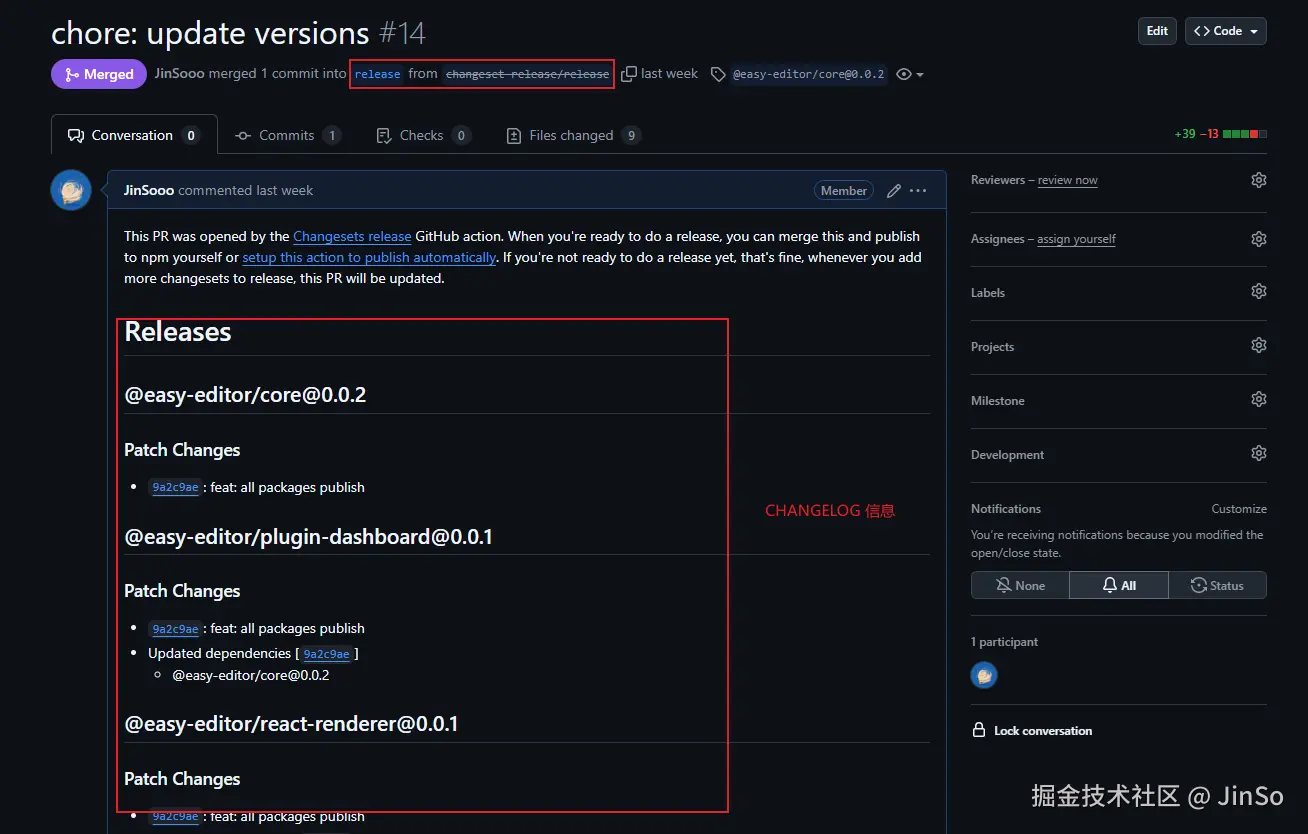Open the release base branch link

377,74
